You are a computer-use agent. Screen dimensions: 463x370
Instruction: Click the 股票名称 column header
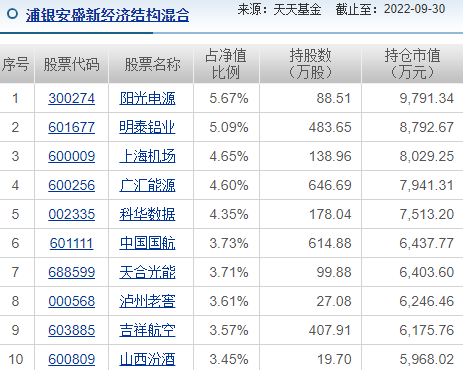click(151, 64)
